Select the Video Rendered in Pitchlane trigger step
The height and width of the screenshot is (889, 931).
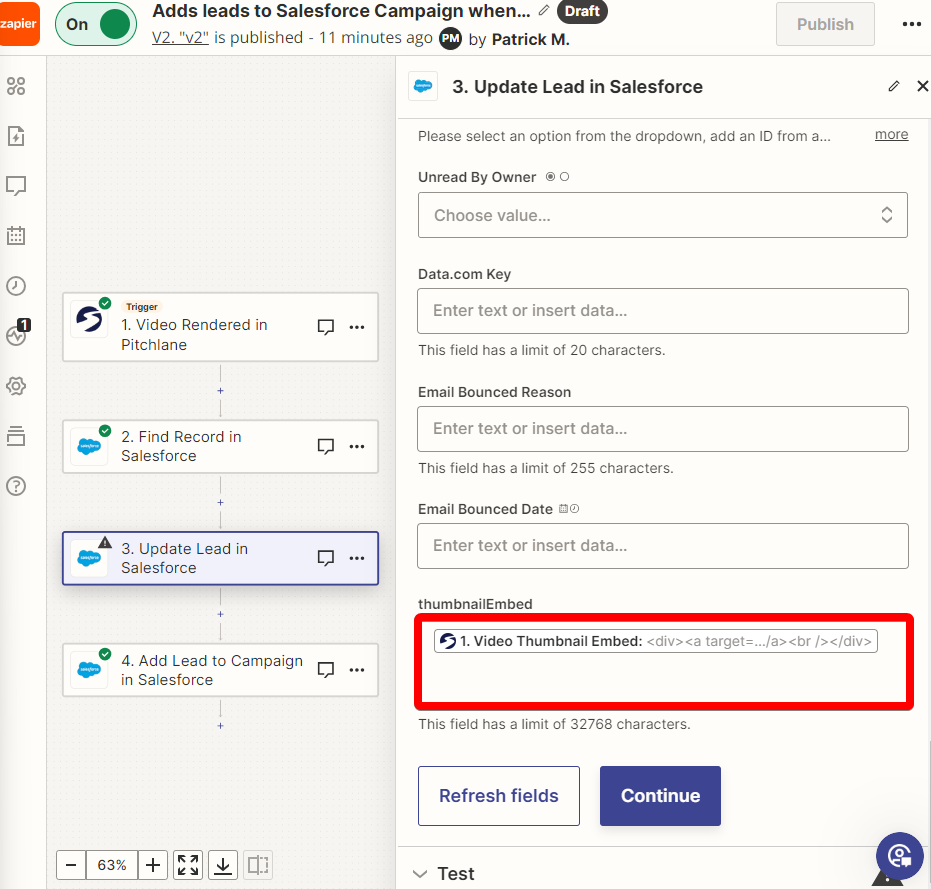point(220,327)
